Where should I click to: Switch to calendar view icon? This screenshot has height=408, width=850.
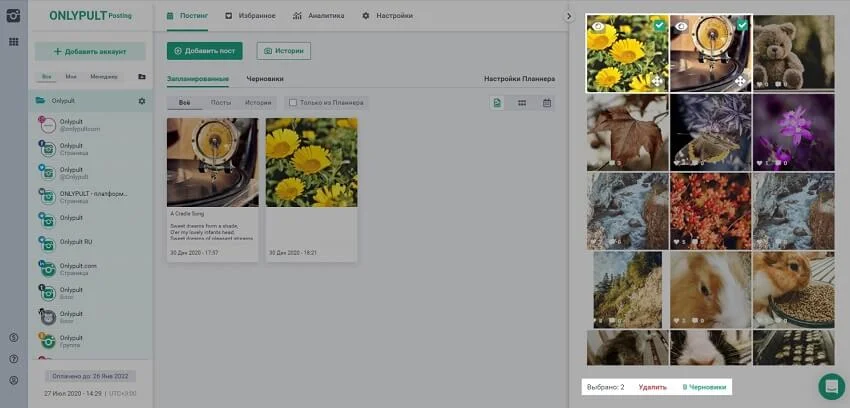coord(547,103)
